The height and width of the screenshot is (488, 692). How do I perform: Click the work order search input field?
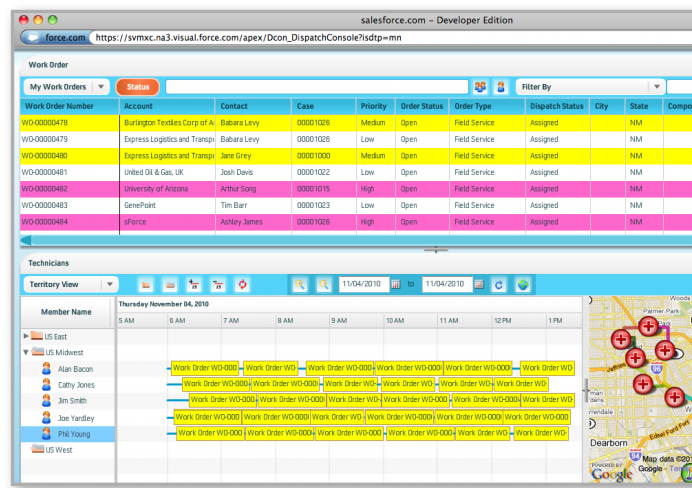(x=317, y=87)
